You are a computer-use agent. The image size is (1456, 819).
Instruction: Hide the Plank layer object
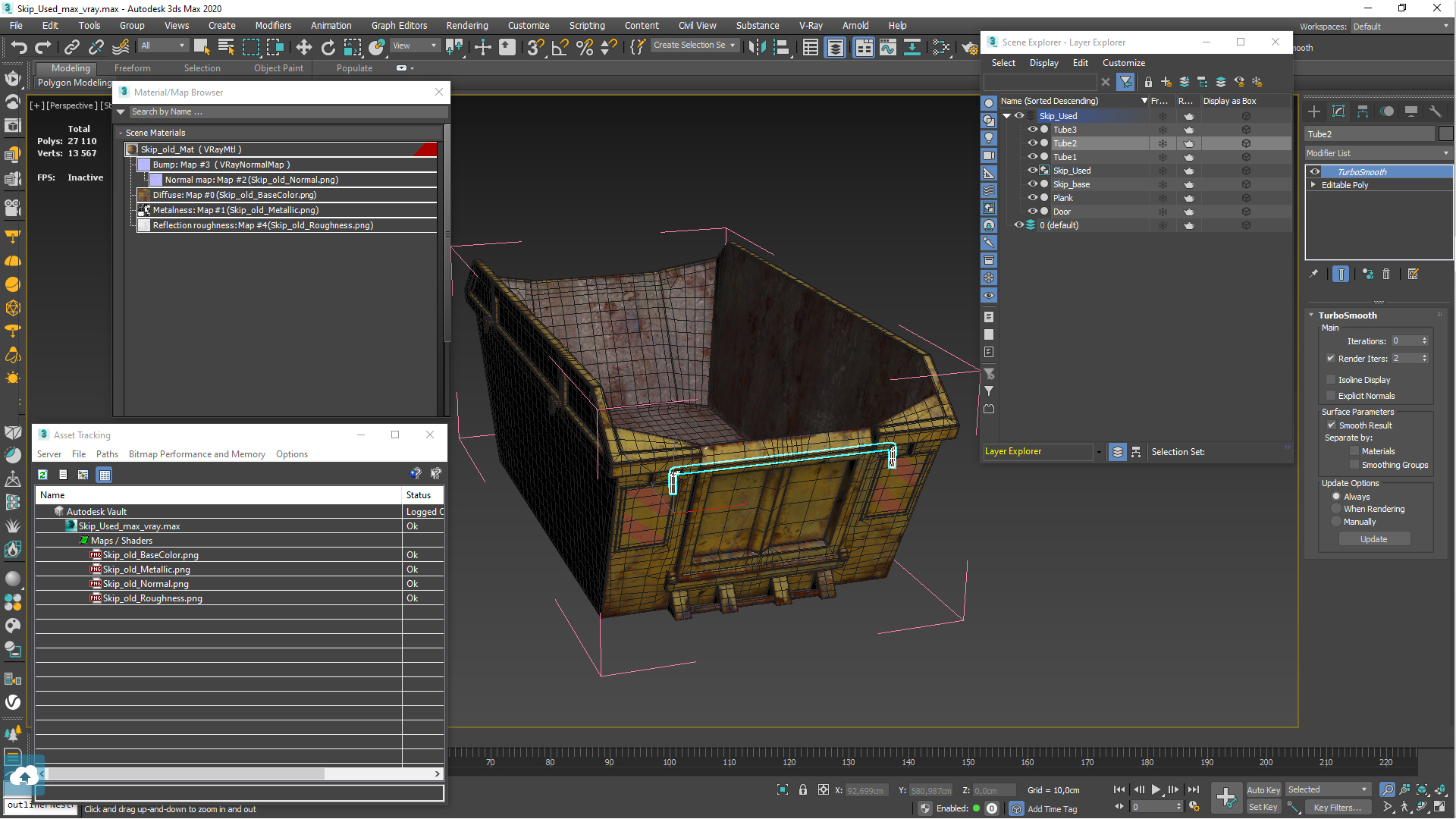click(1032, 198)
